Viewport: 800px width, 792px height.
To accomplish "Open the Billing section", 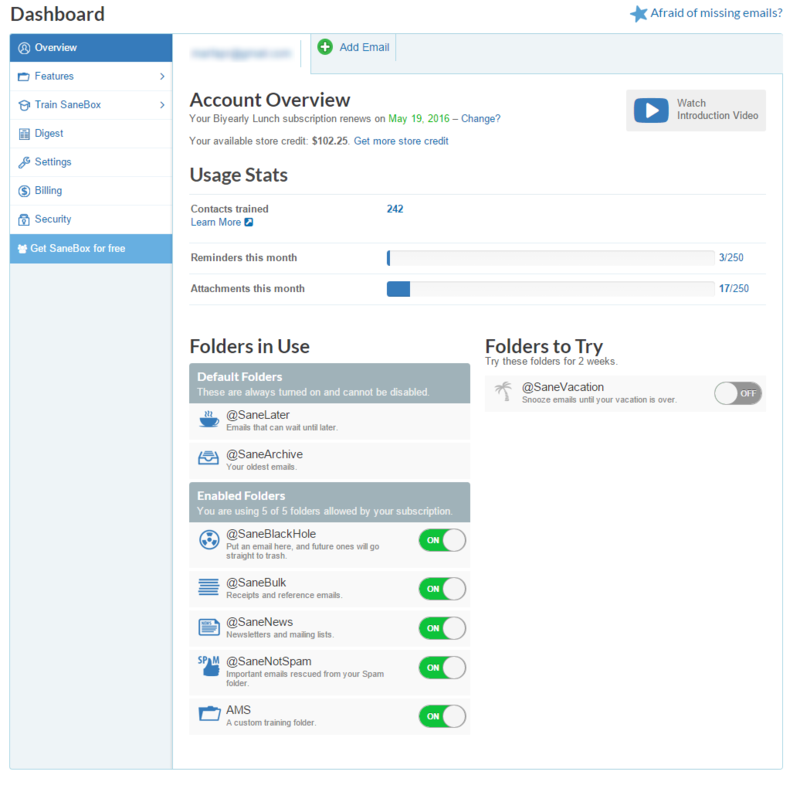I will [91, 191].
